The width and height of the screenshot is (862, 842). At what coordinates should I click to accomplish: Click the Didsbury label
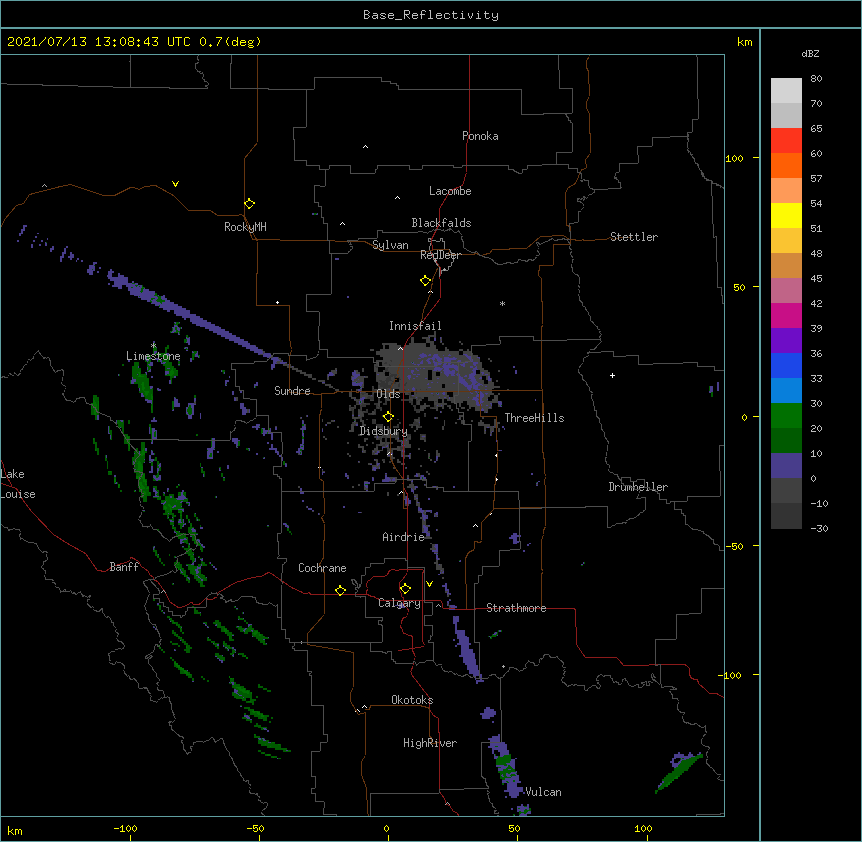tap(383, 431)
